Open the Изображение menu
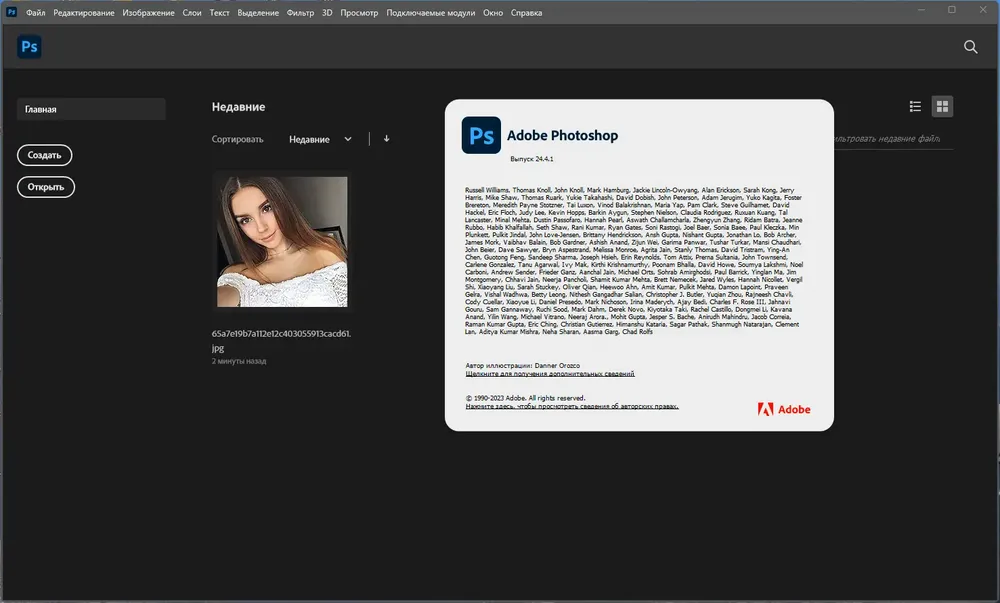Screen dimensions: 1000x603 pyautogui.click(x=148, y=13)
